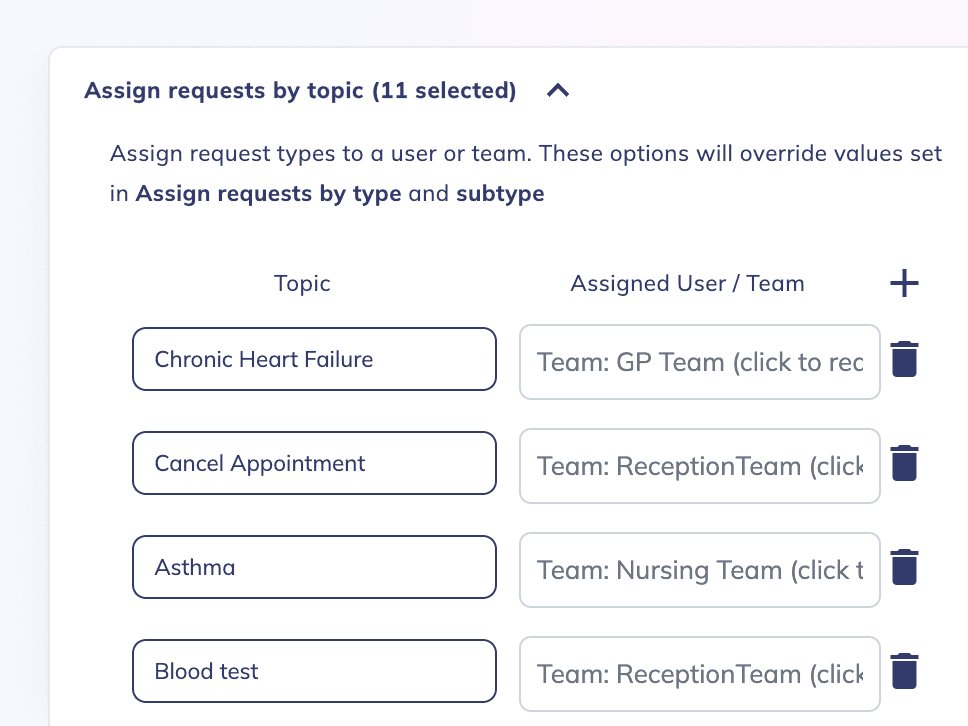Click the plus icon beside Assigned User / Team
This screenshot has height=726, width=968.
click(903, 283)
